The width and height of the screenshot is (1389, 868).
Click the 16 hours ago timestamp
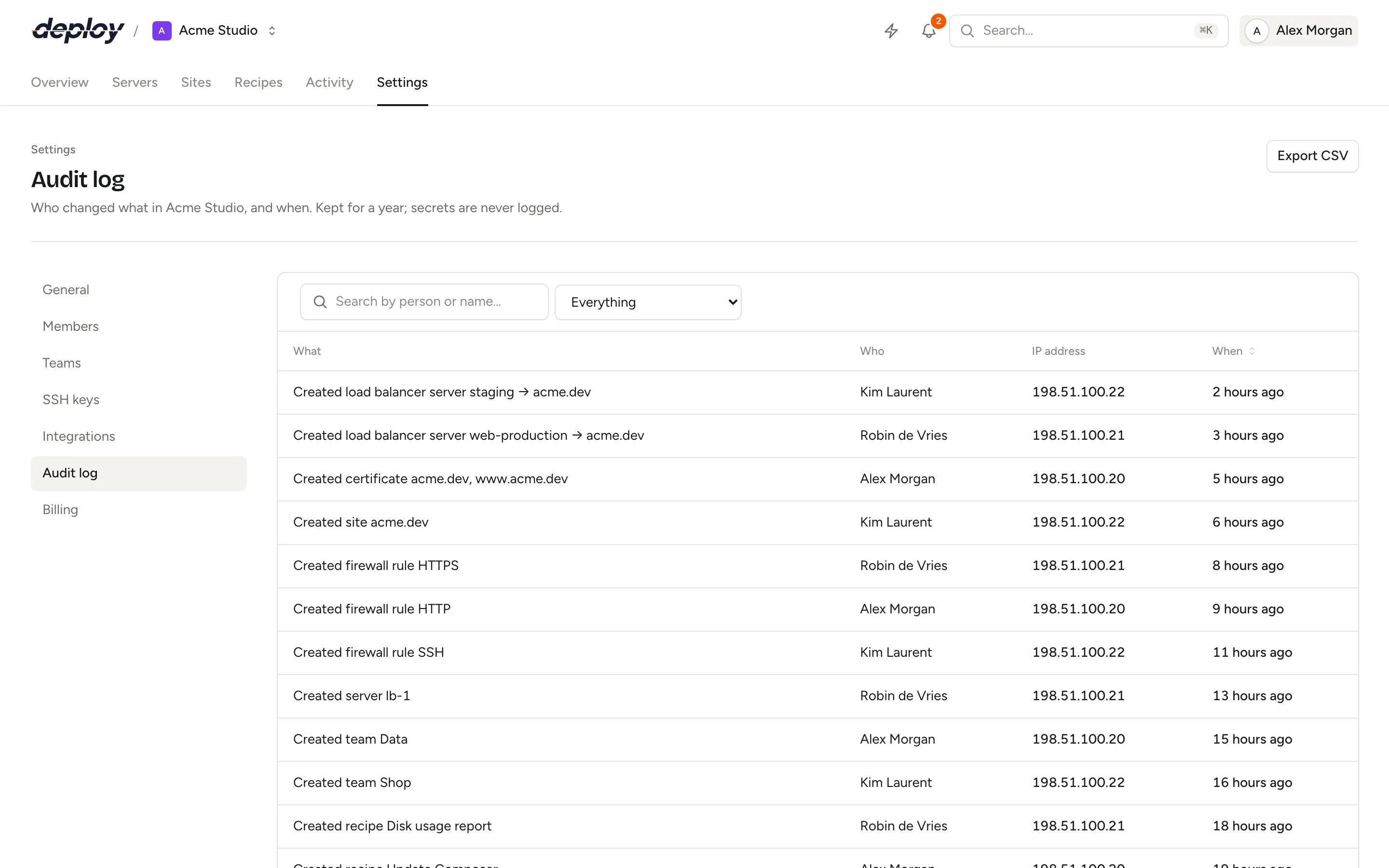1252,783
